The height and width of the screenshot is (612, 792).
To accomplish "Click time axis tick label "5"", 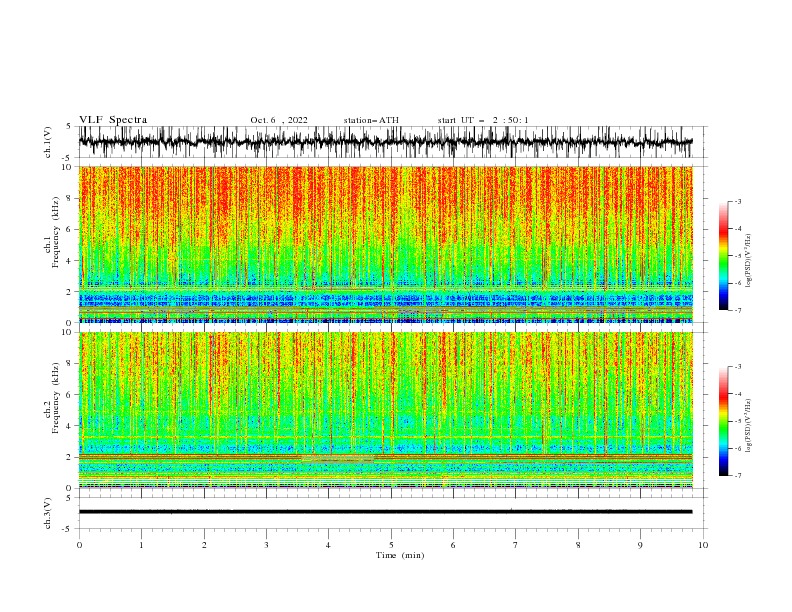I will (x=391, y=545).
